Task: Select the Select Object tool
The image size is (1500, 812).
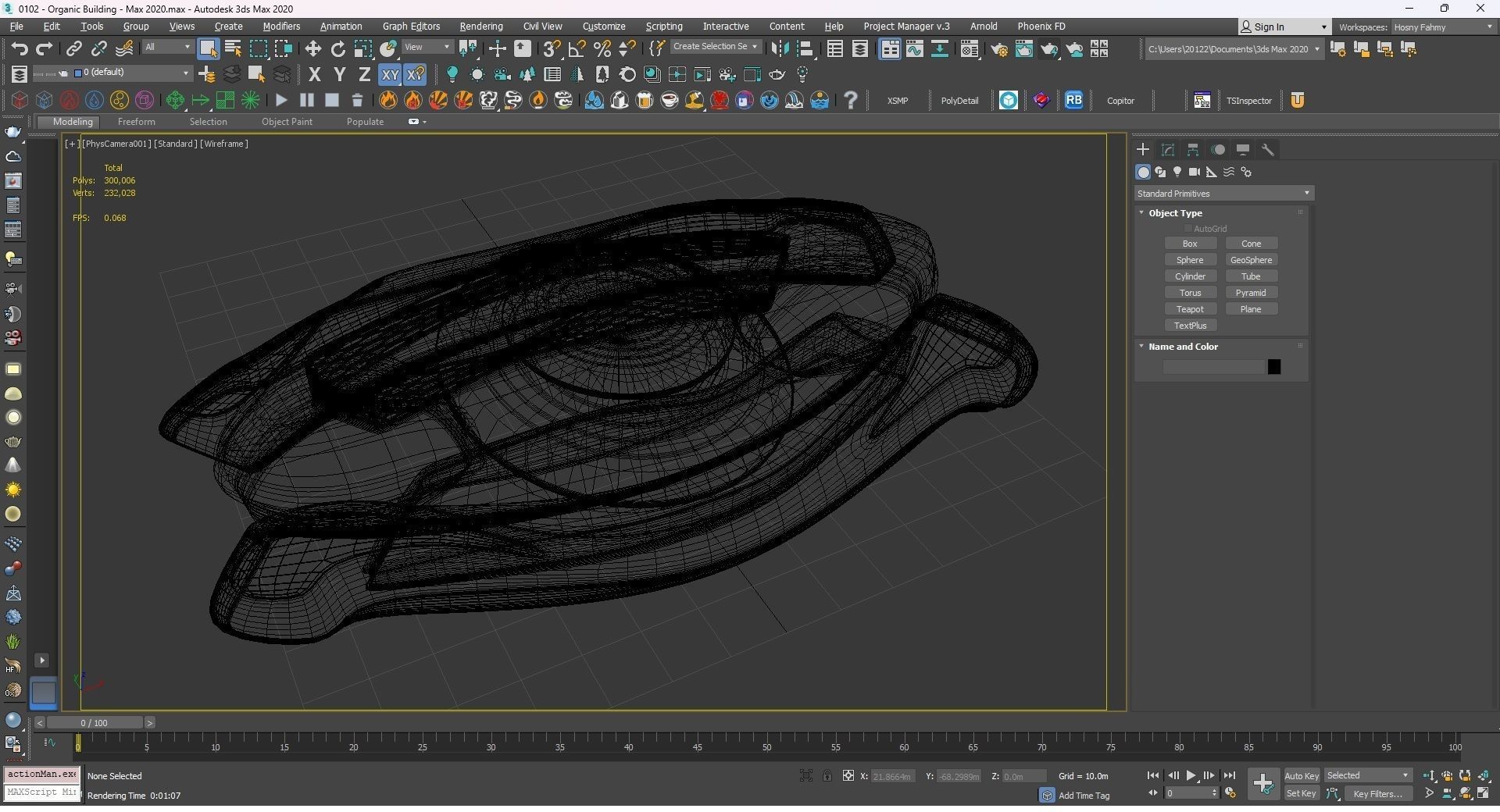Action: 208,49
